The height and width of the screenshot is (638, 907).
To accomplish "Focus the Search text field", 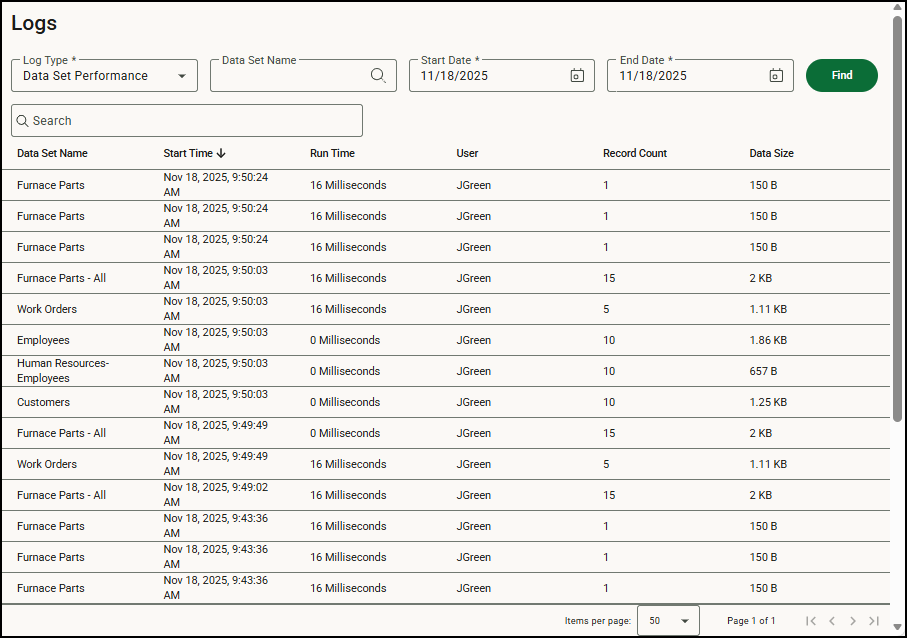I will (x=187, y=121).
